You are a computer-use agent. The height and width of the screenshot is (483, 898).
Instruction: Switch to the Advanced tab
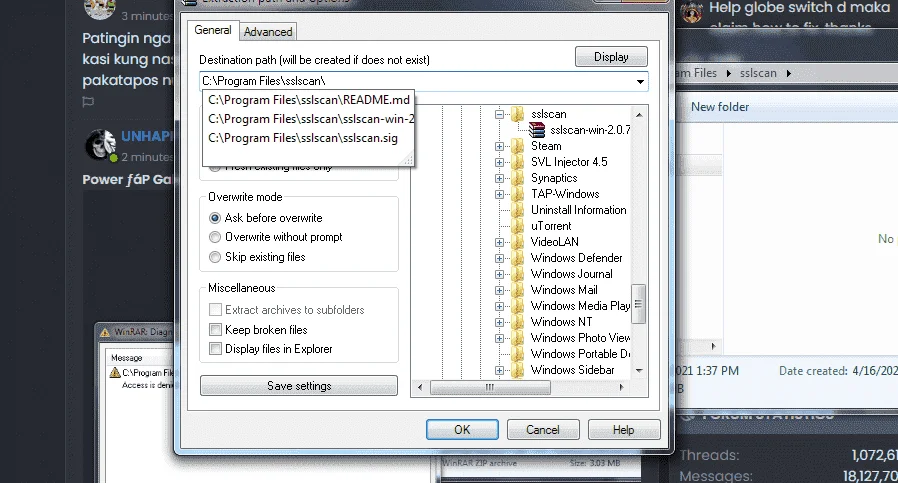point(268,32)
